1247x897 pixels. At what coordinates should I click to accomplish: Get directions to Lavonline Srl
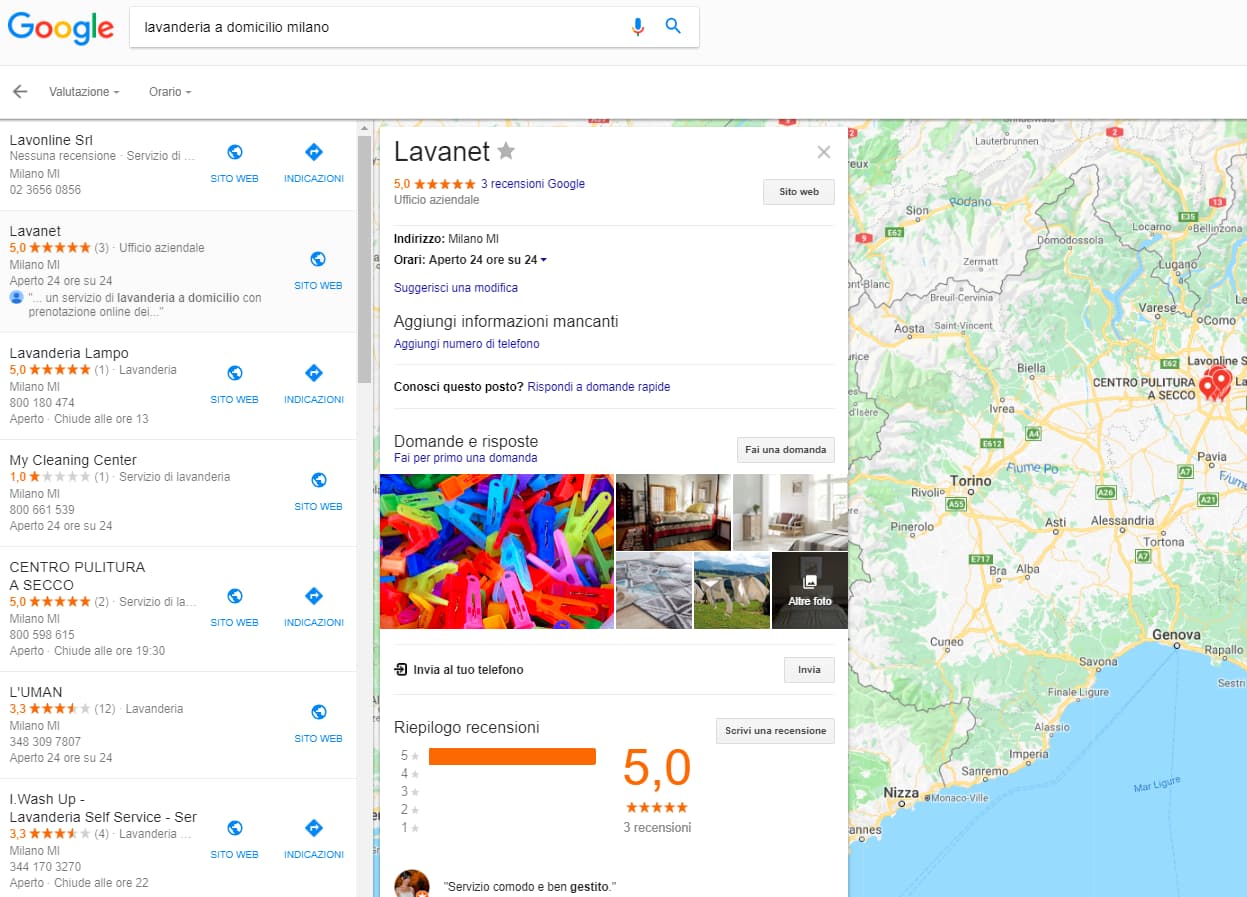pyautogui.click(x=313, y=152)
